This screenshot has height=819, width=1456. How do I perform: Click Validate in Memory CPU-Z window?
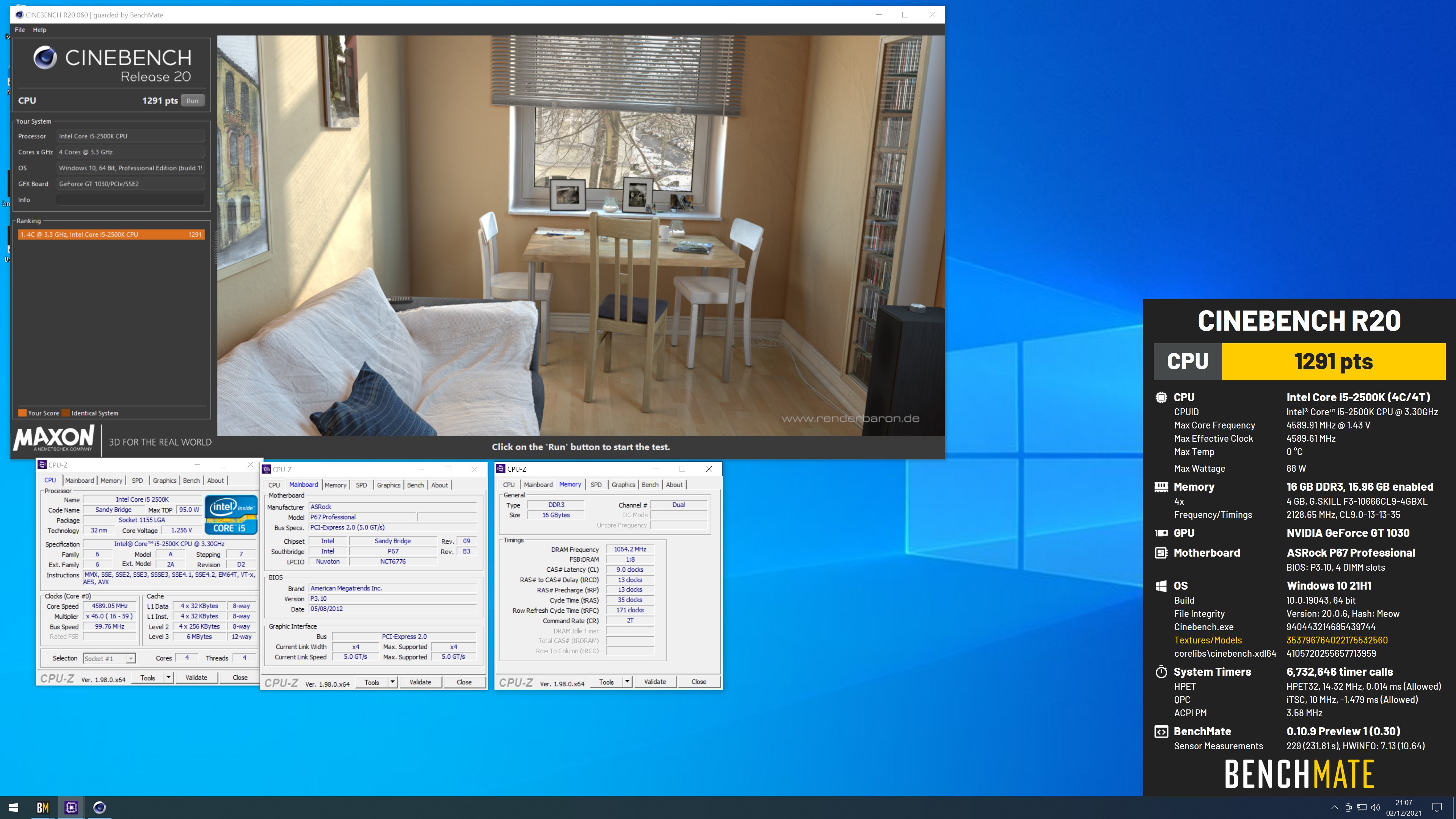[x=654, y=682]
